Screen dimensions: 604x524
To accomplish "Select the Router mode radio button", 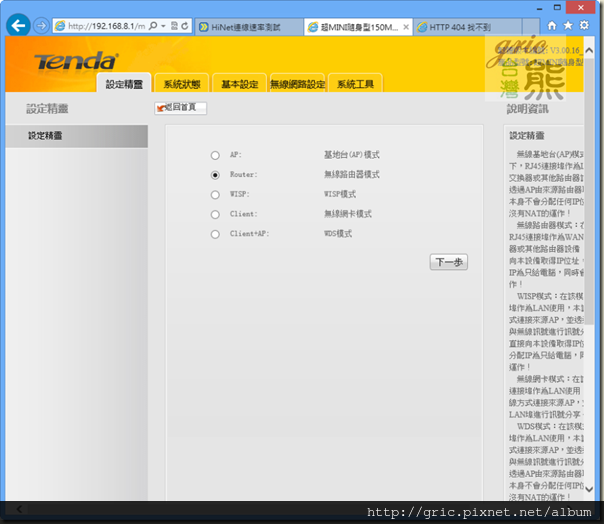I will click(215, 175).
